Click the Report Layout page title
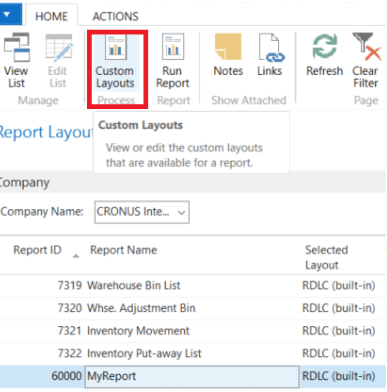The image size is (387, 392). (46, 133)
